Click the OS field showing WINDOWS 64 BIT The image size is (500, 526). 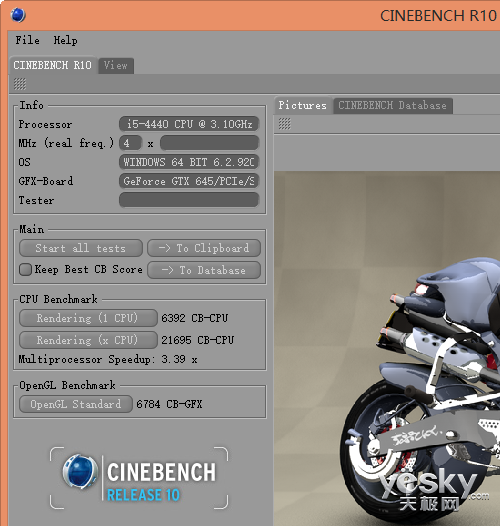[189, 162]
